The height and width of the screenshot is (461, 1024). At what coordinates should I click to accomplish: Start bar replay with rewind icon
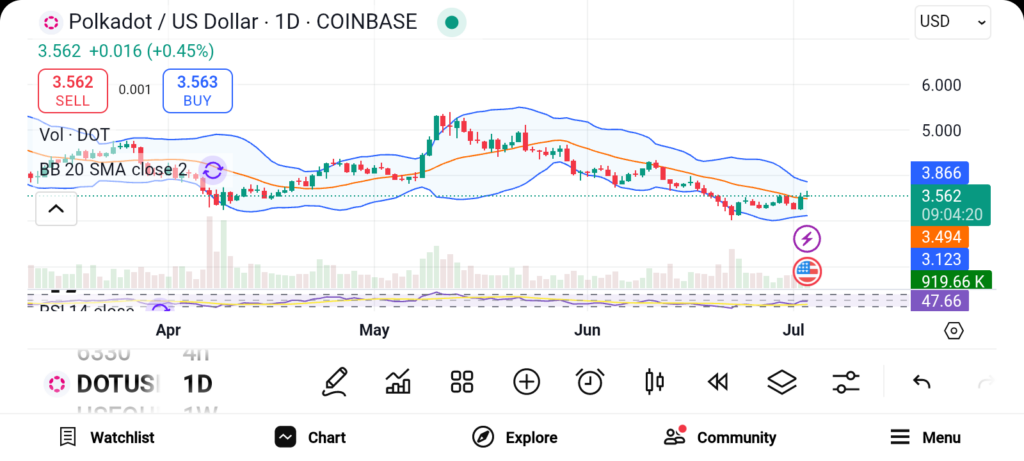(x=717, y=381)
